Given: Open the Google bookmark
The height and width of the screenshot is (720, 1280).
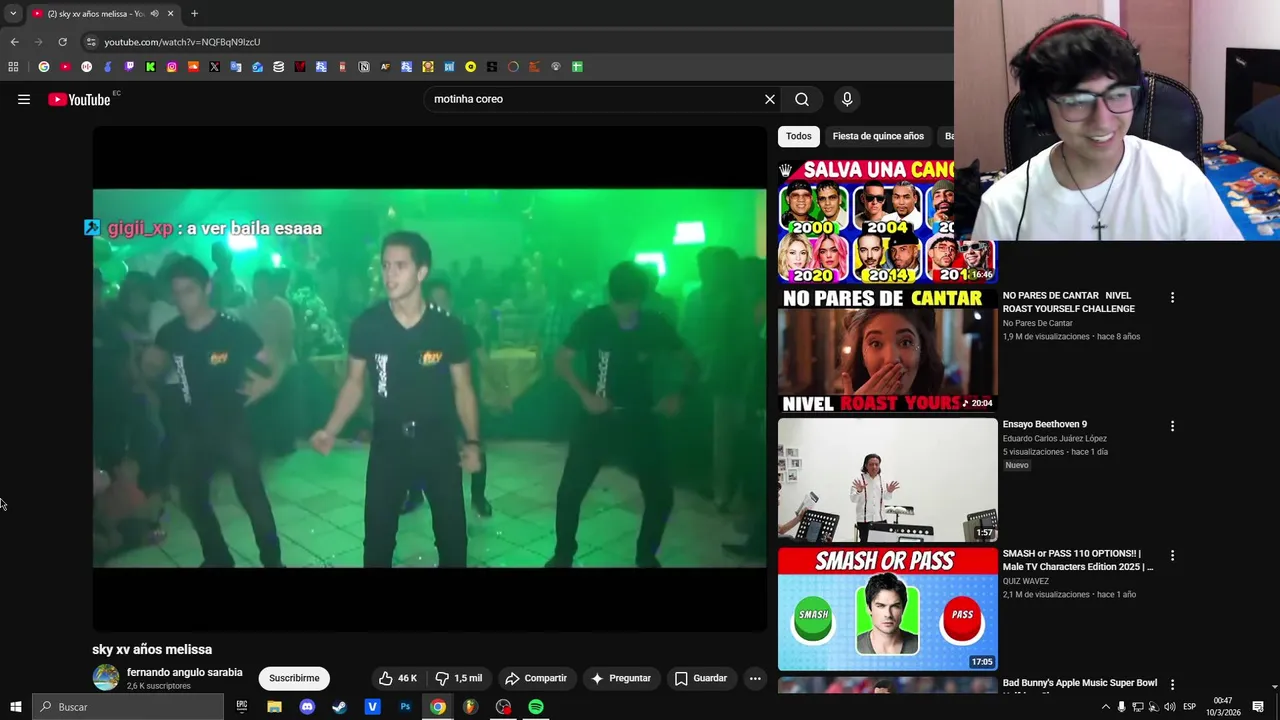Looking at the screenshot, I should click(44, 67).
